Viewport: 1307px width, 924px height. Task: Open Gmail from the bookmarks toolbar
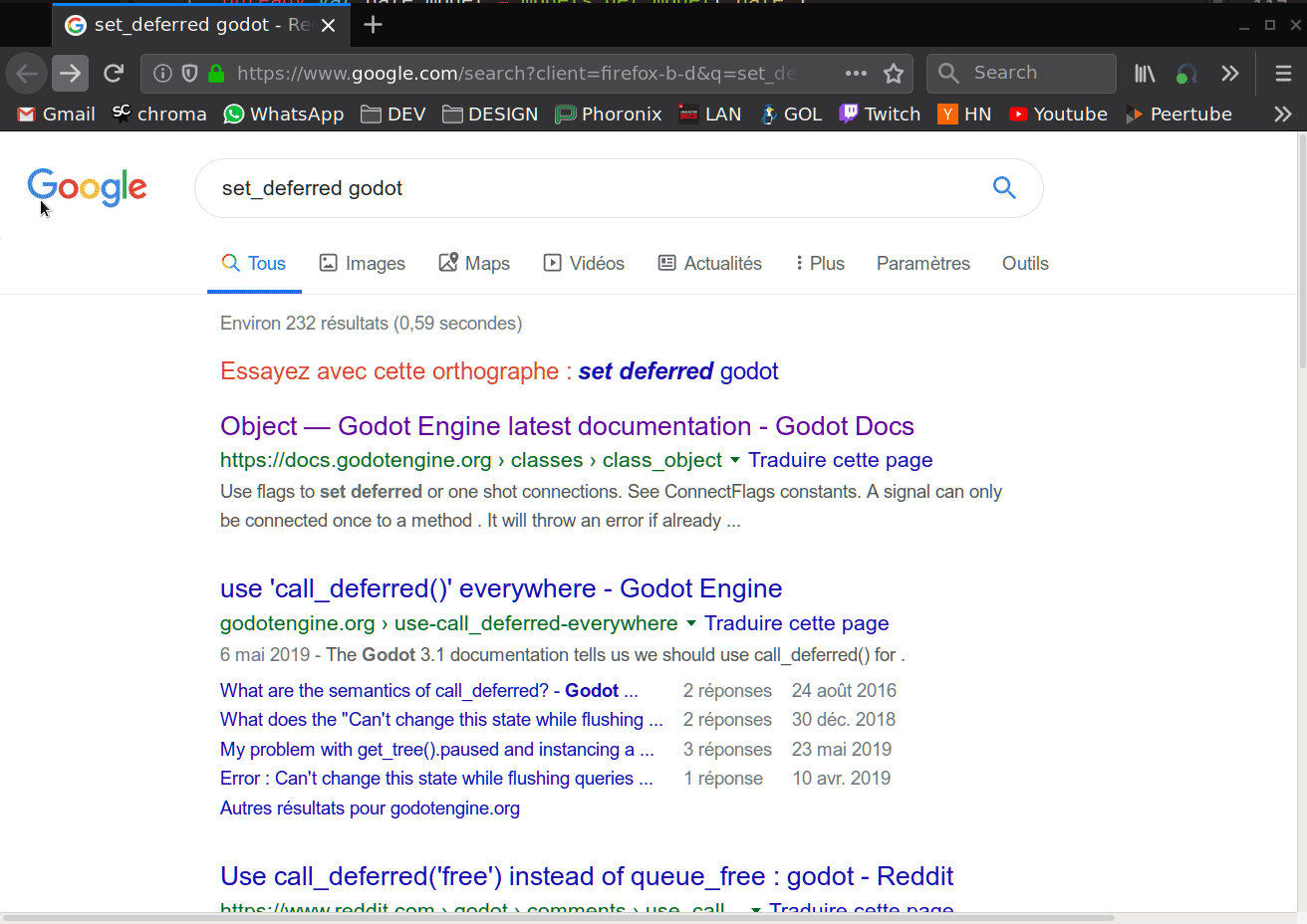coord(54,114)
